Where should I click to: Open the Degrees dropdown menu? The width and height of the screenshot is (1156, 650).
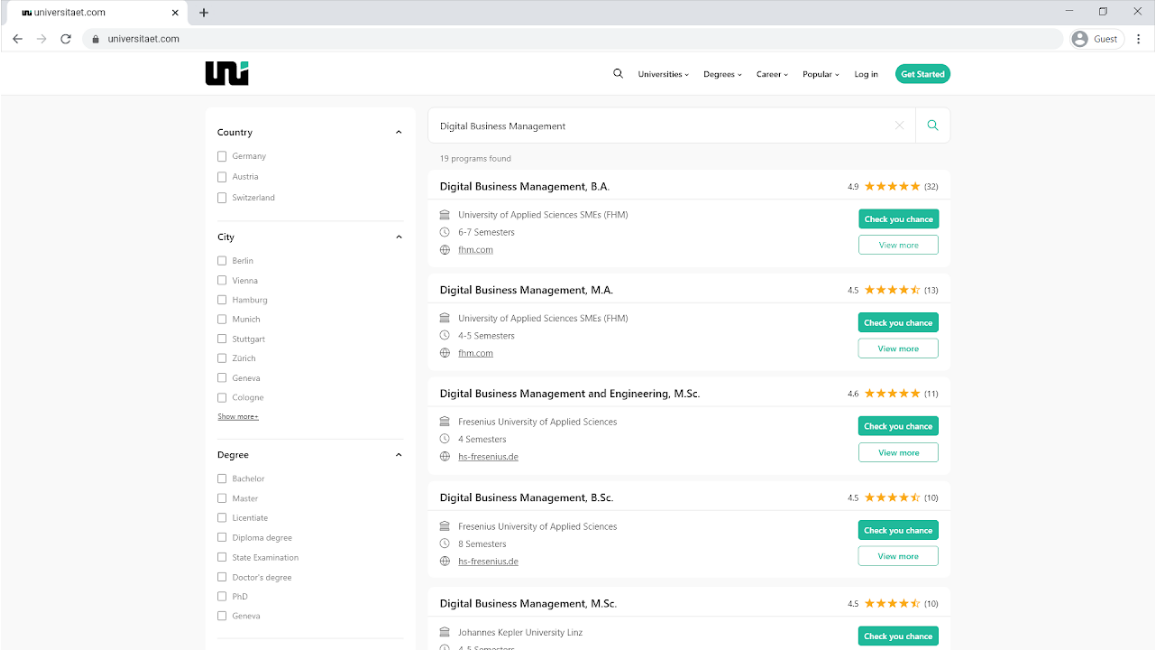coord(722,74)
